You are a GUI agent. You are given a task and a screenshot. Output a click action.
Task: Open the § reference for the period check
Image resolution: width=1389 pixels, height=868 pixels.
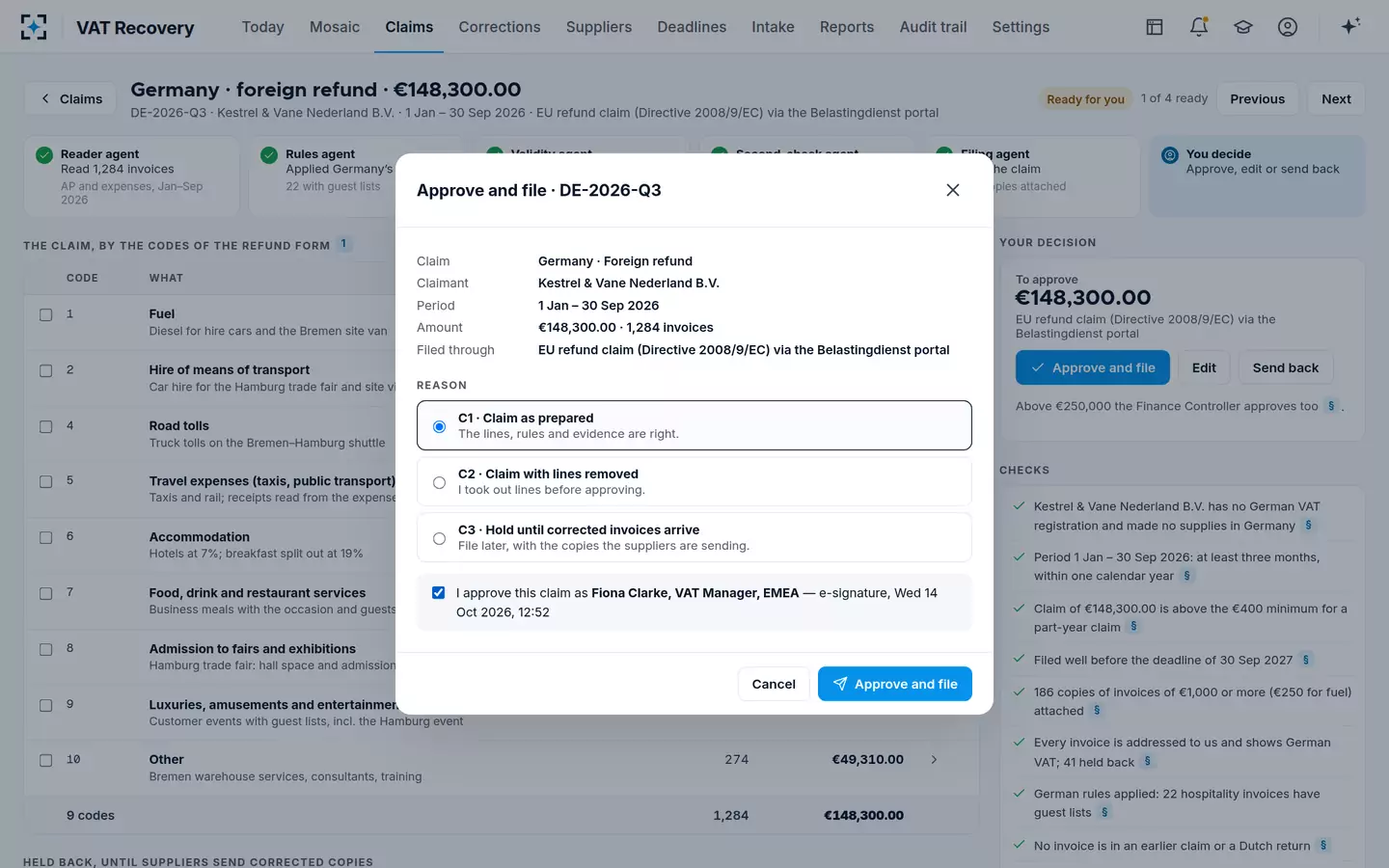point(1187,576)
